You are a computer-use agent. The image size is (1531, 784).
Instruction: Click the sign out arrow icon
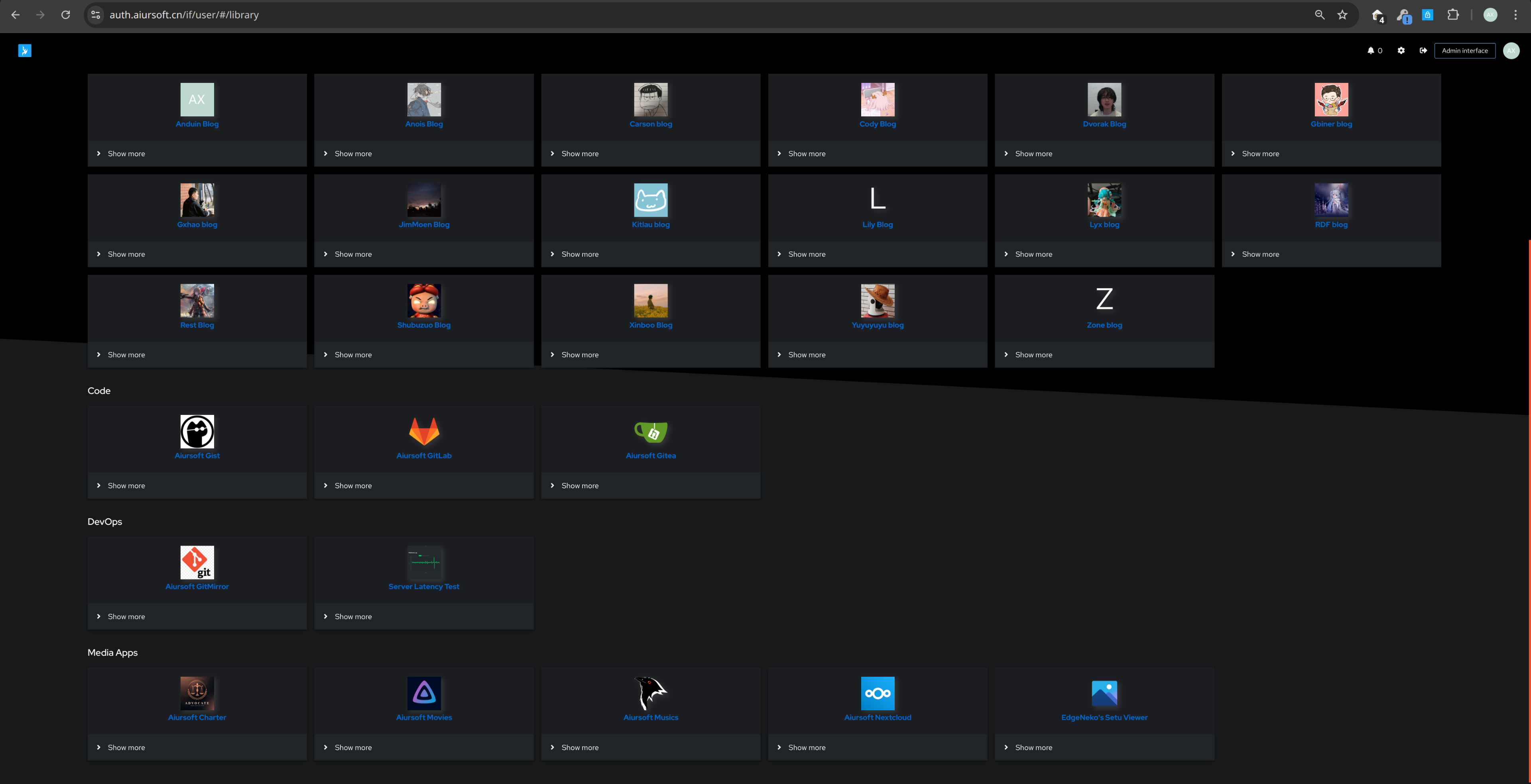1423,51
